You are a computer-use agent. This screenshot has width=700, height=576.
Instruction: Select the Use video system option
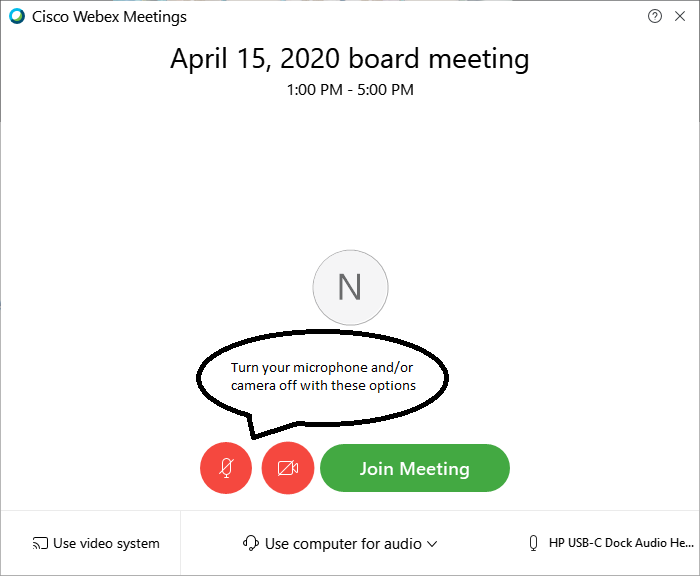coord(96,543)
